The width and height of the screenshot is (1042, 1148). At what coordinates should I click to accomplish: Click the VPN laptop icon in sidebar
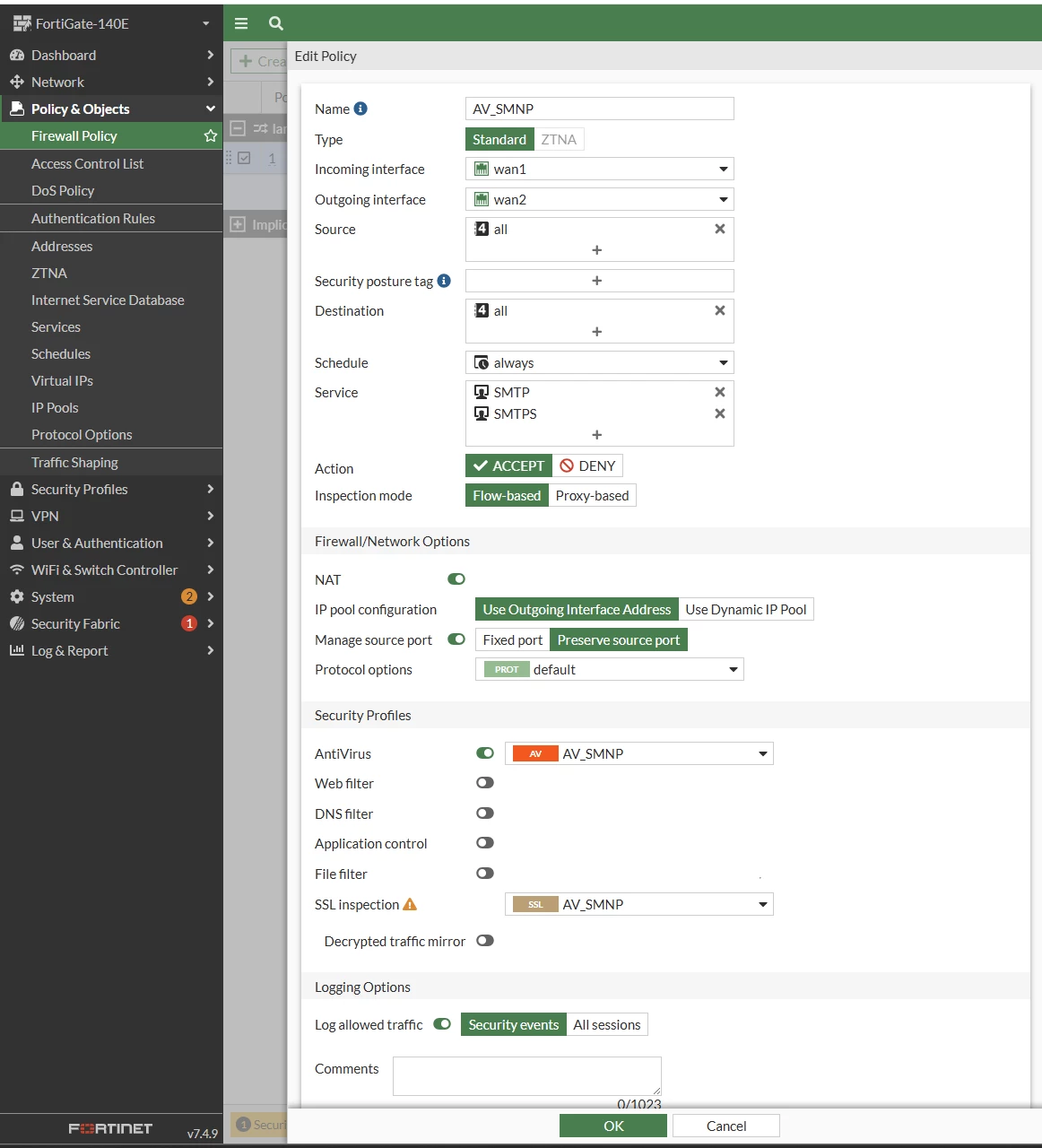[x=16, y=516]
